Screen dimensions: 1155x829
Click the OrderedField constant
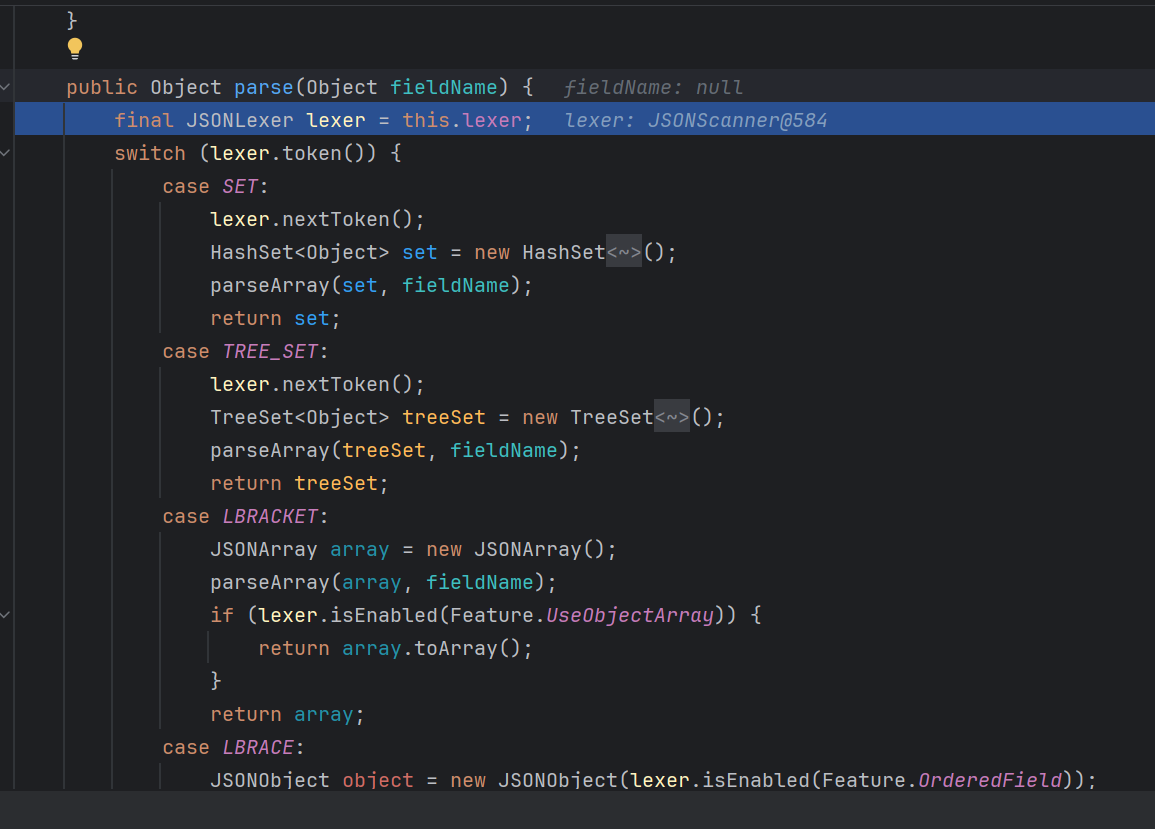(x=989, y=780)
